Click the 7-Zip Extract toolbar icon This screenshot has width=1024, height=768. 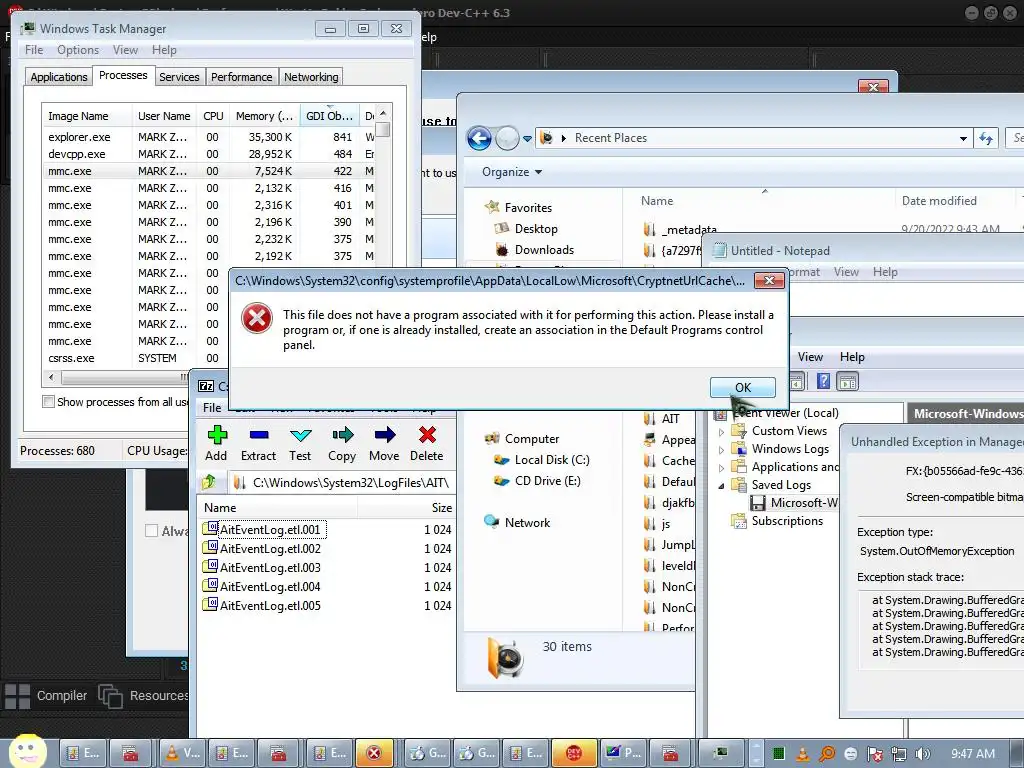pyautogui.click(x=259, y=435)
